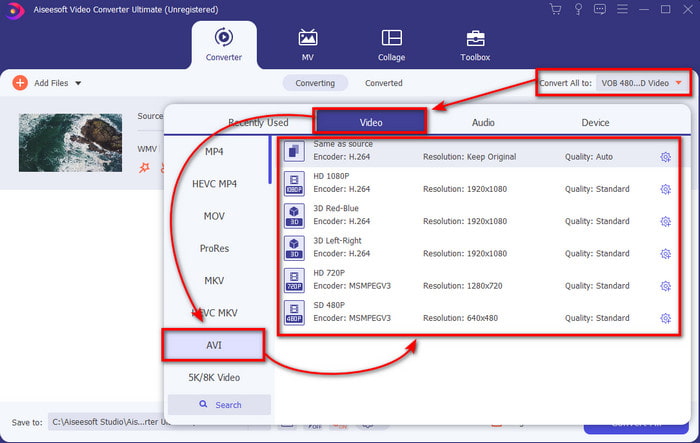700x443 pixels.
Task: Choose MP4 in the format list
Action: pyautogui.click(x=214, y=152)
